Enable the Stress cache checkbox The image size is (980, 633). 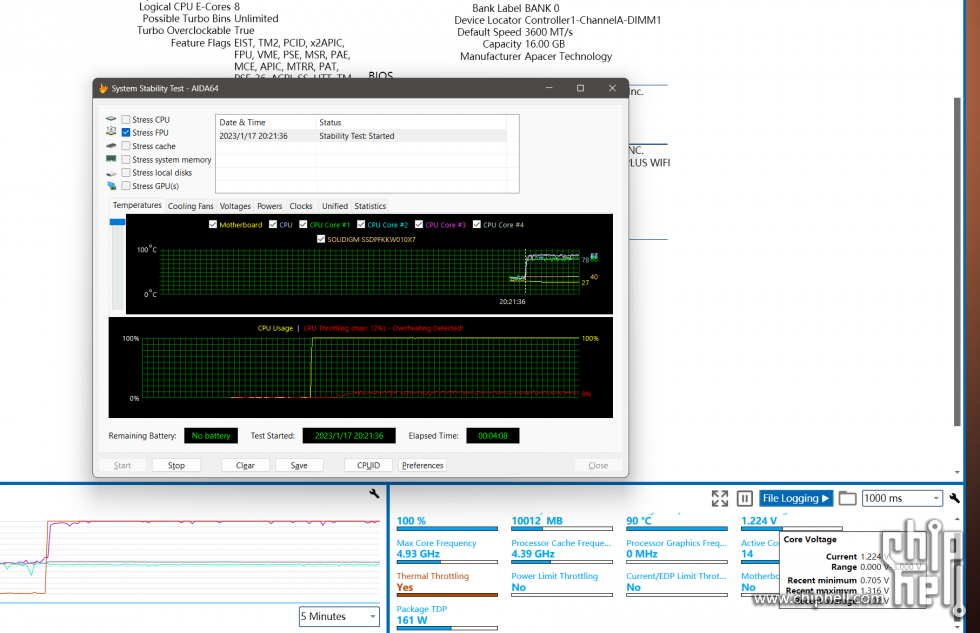126,146
